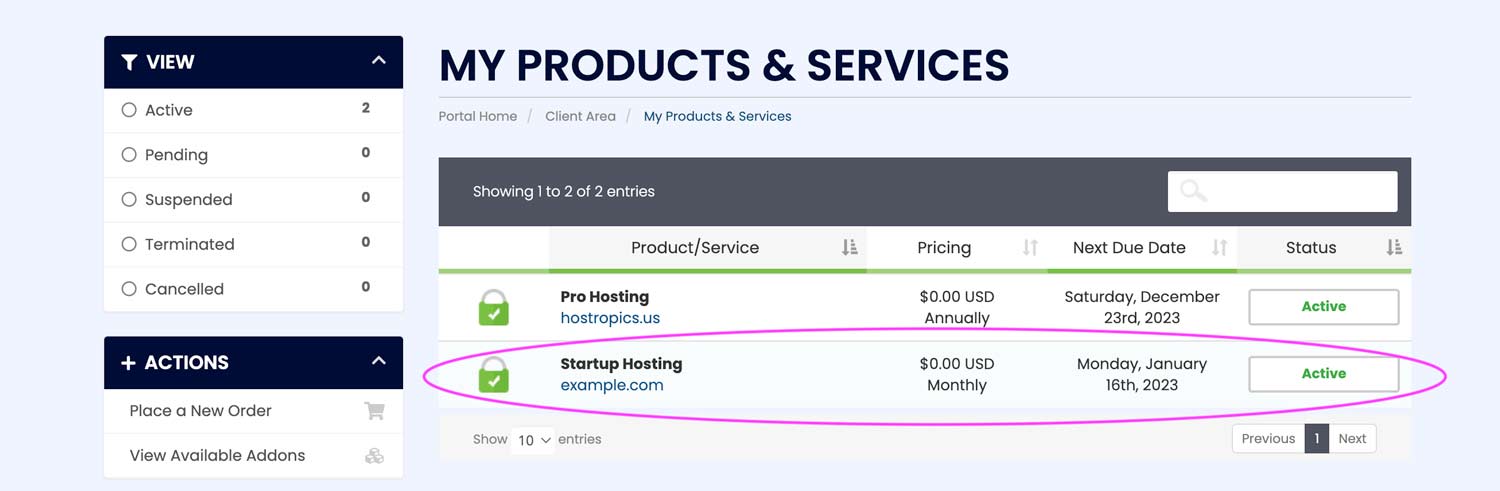Click the Active status button for Startup Hosting

pos(1323,374)
